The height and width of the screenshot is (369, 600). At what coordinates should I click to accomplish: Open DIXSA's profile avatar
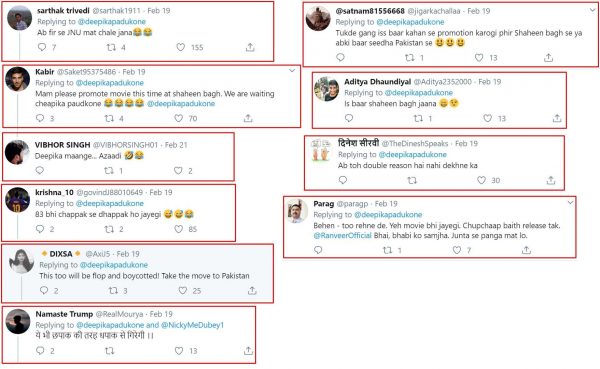[x=21, y=261]
